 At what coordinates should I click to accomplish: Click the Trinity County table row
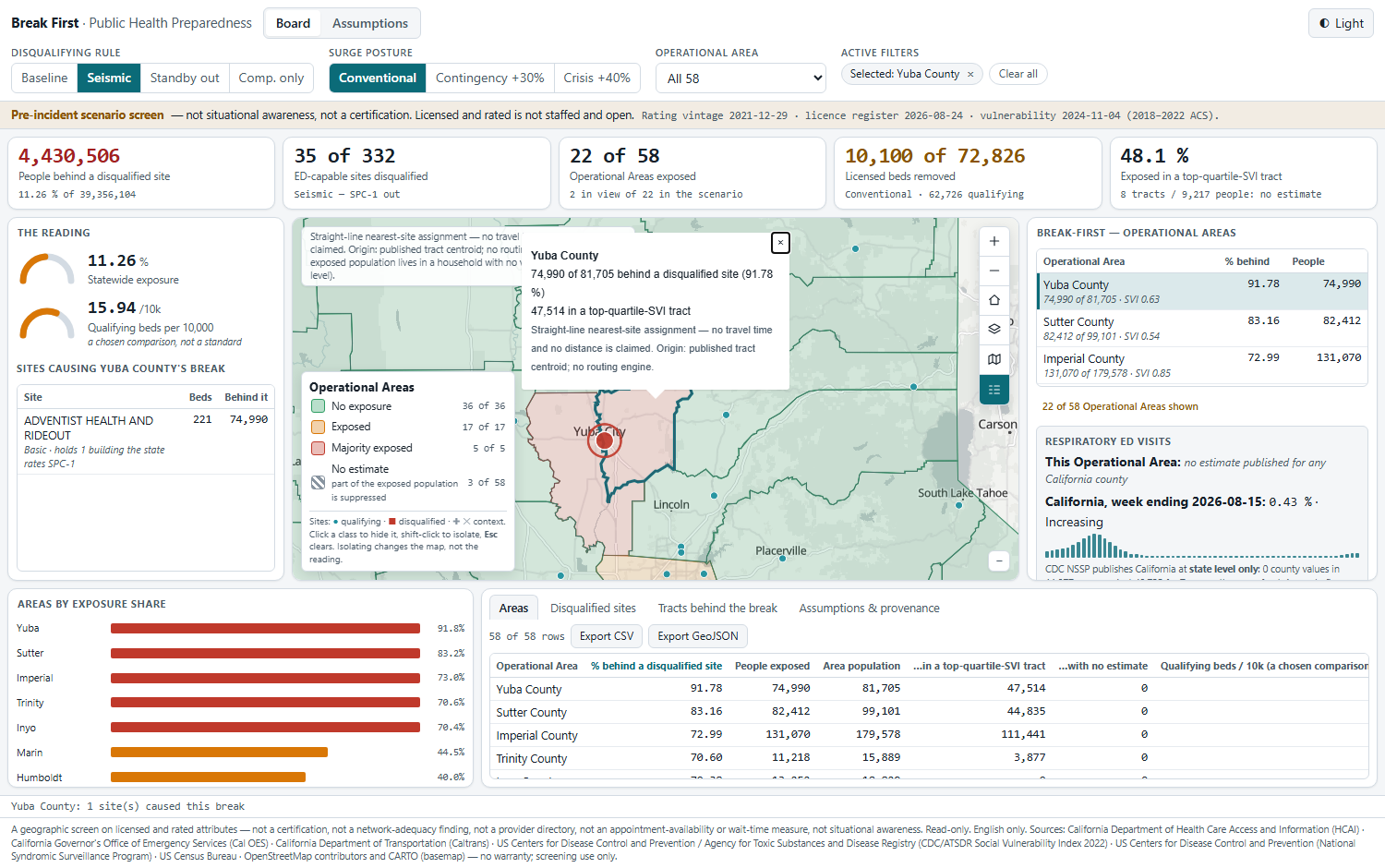[931, 758]
